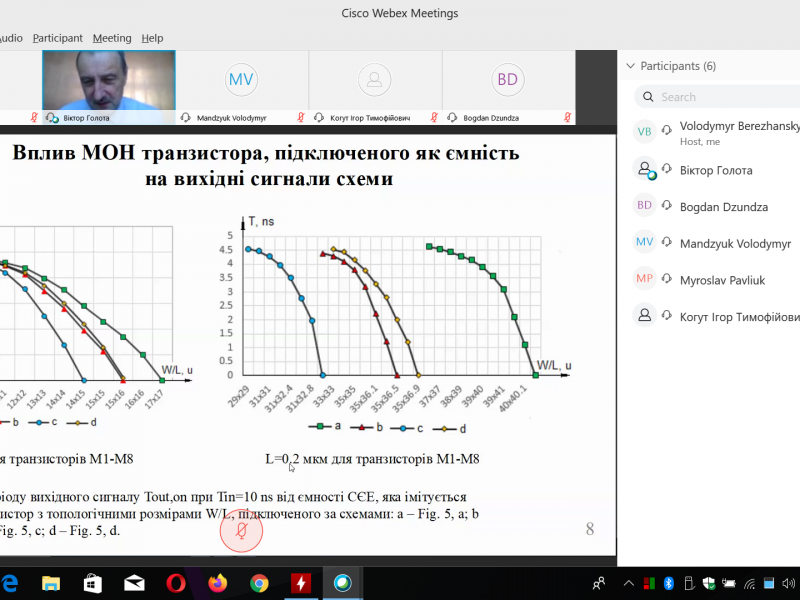Click the participant Search field
This screenshot has width=800, height=600.
tap(720, 97)
